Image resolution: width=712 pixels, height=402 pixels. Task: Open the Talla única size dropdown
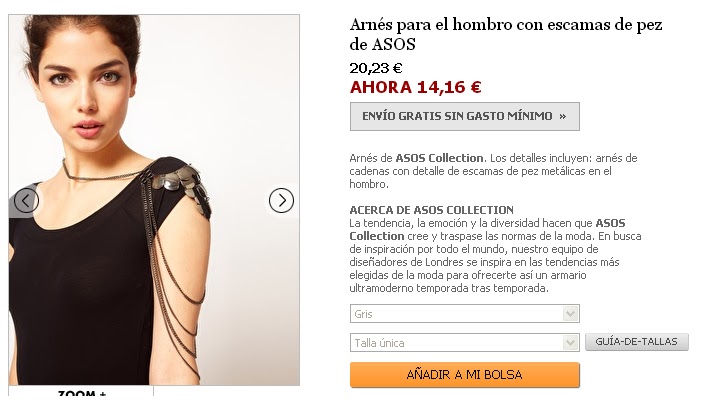pyautogui.click(x=465, y=342)
